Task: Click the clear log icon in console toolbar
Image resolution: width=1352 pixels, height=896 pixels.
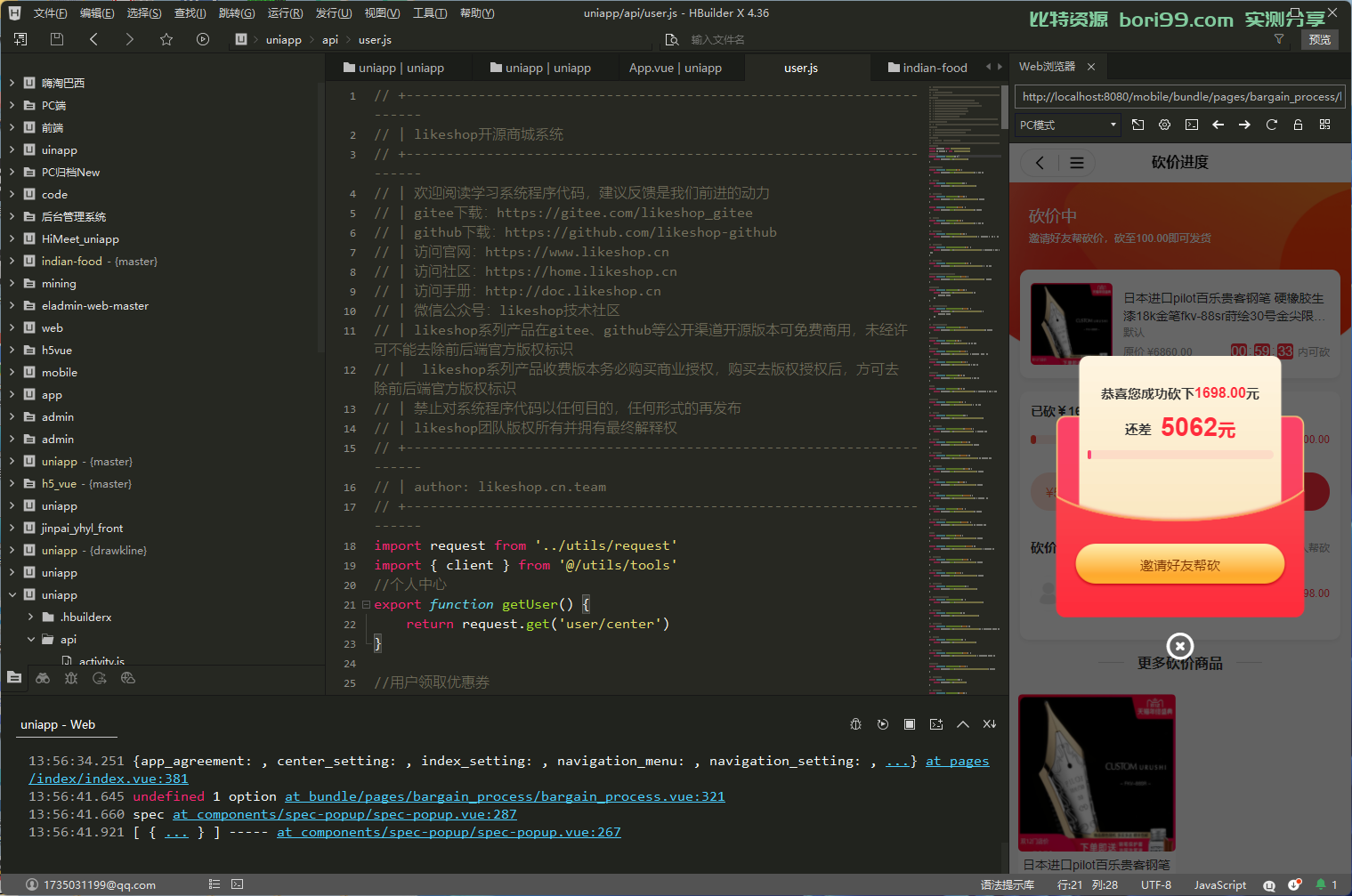Action: [x=990, y=724]
